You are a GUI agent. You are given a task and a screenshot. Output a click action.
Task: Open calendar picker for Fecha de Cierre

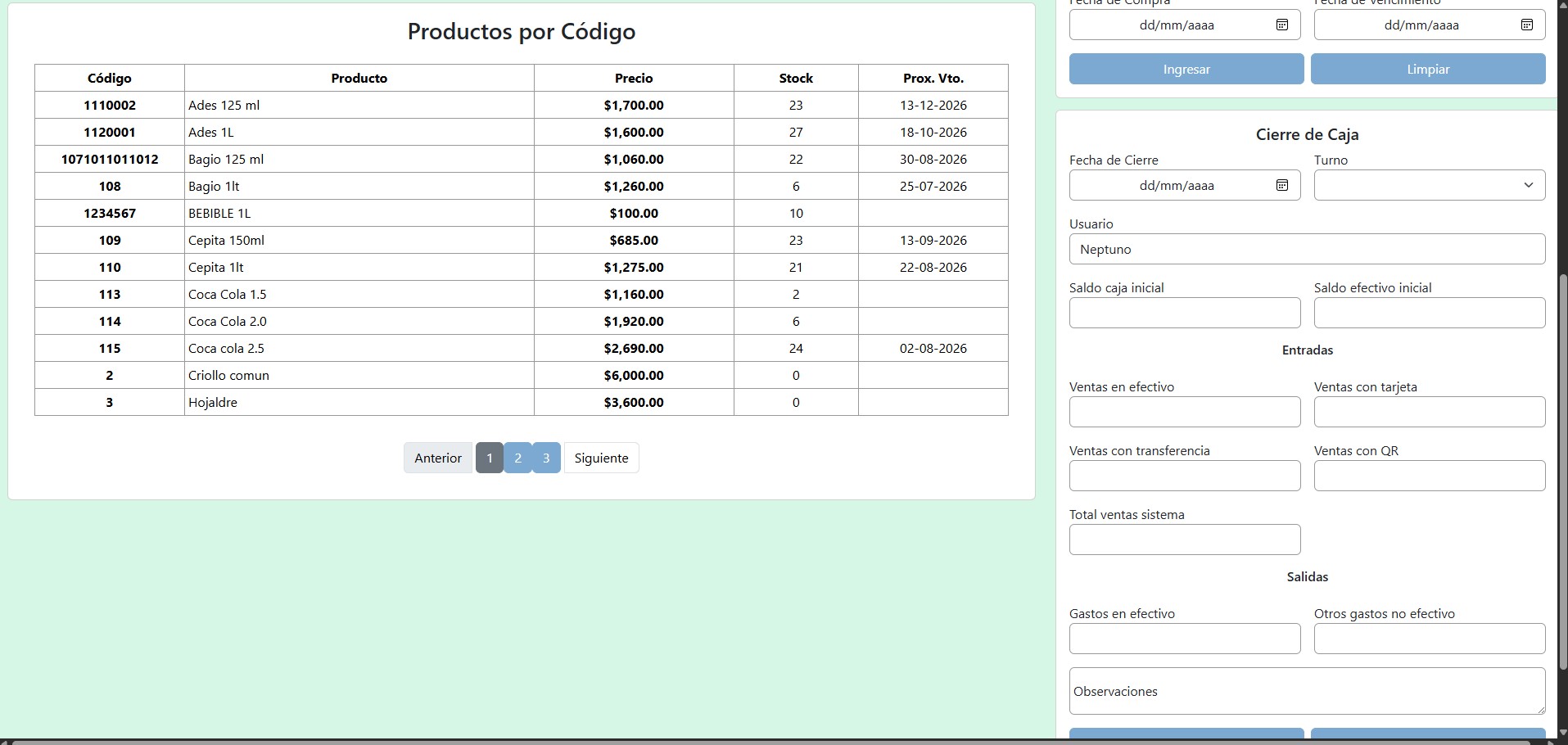click(x=1282, y=185)
